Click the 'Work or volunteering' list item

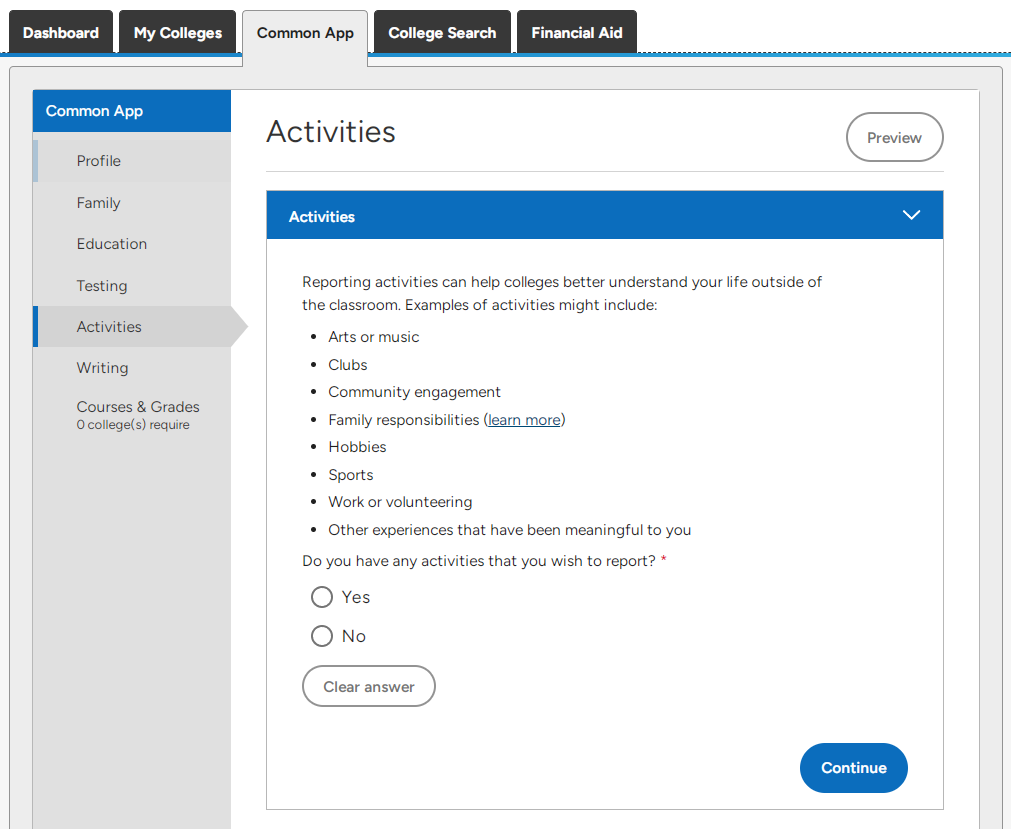tap(400, 502)
